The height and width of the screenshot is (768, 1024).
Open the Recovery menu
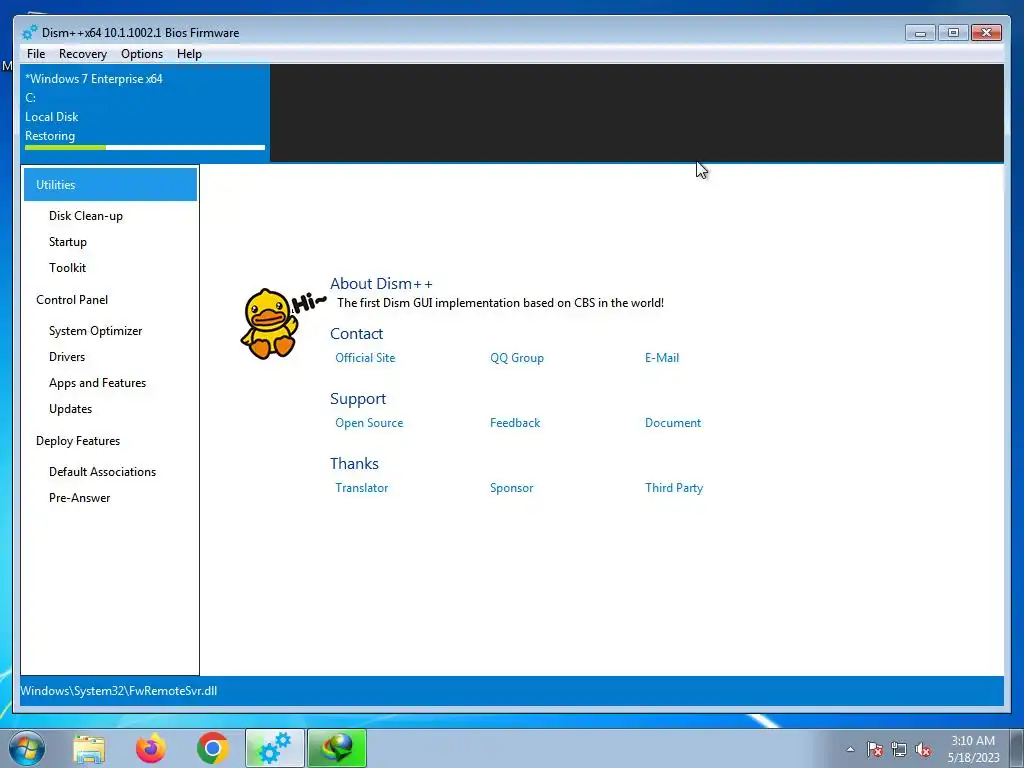point(82,54)
